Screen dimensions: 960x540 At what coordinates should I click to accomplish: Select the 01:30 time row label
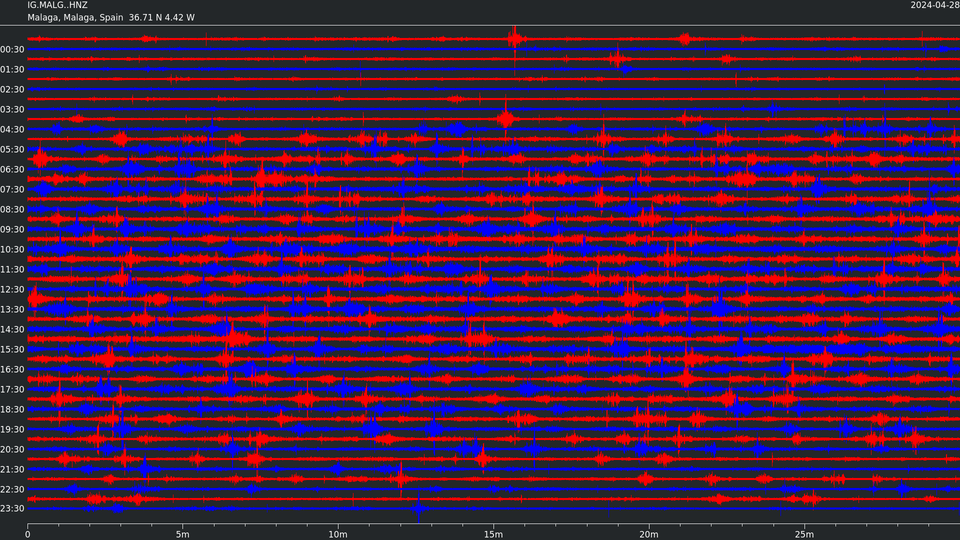12,70
